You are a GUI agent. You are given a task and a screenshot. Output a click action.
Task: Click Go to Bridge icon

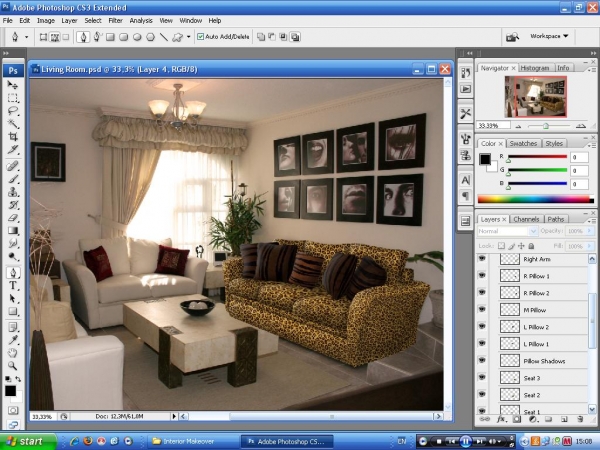pyautogui.click(x=512, y=37)
